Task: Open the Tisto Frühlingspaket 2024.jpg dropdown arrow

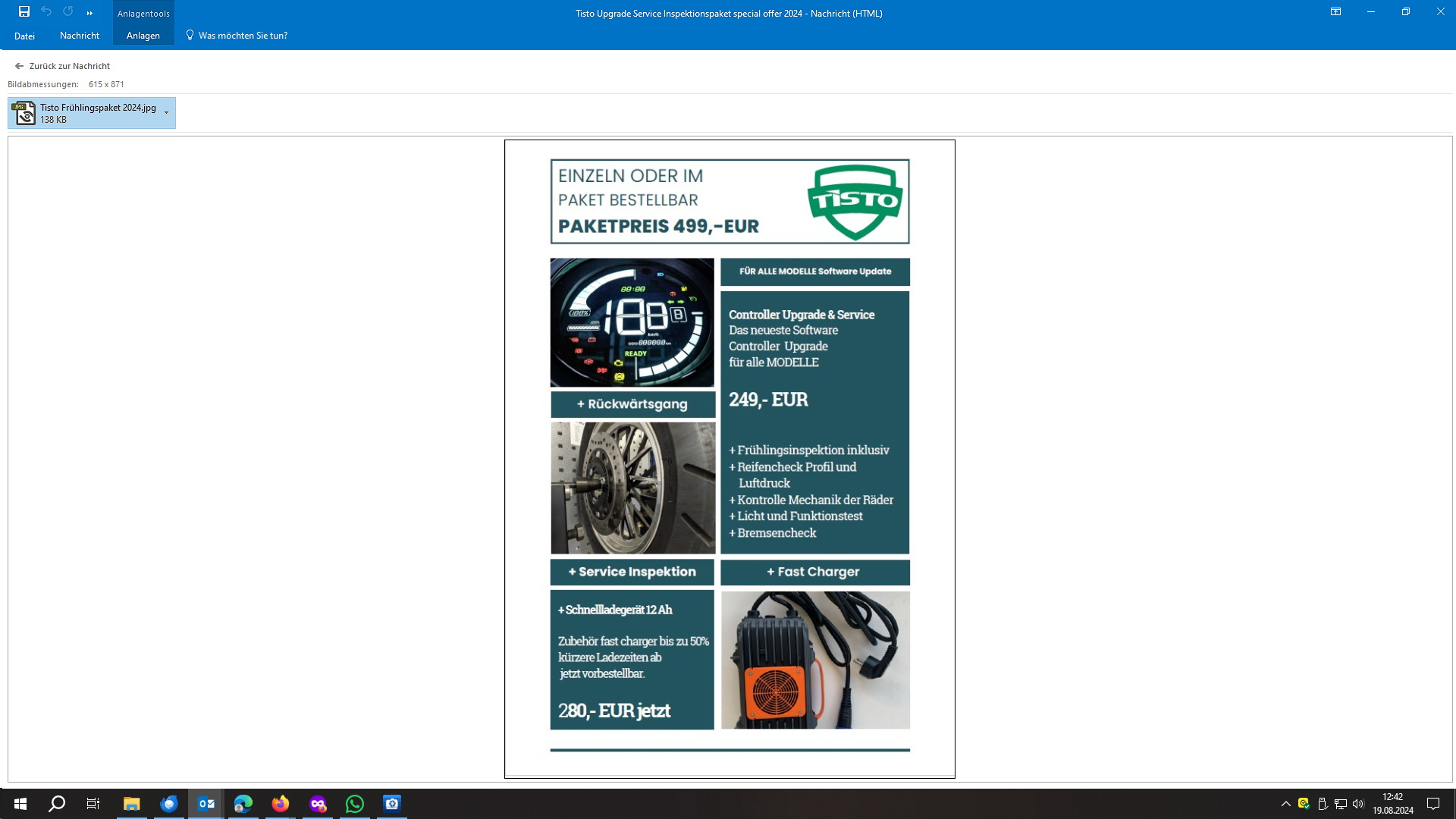Action: point(167,113)
